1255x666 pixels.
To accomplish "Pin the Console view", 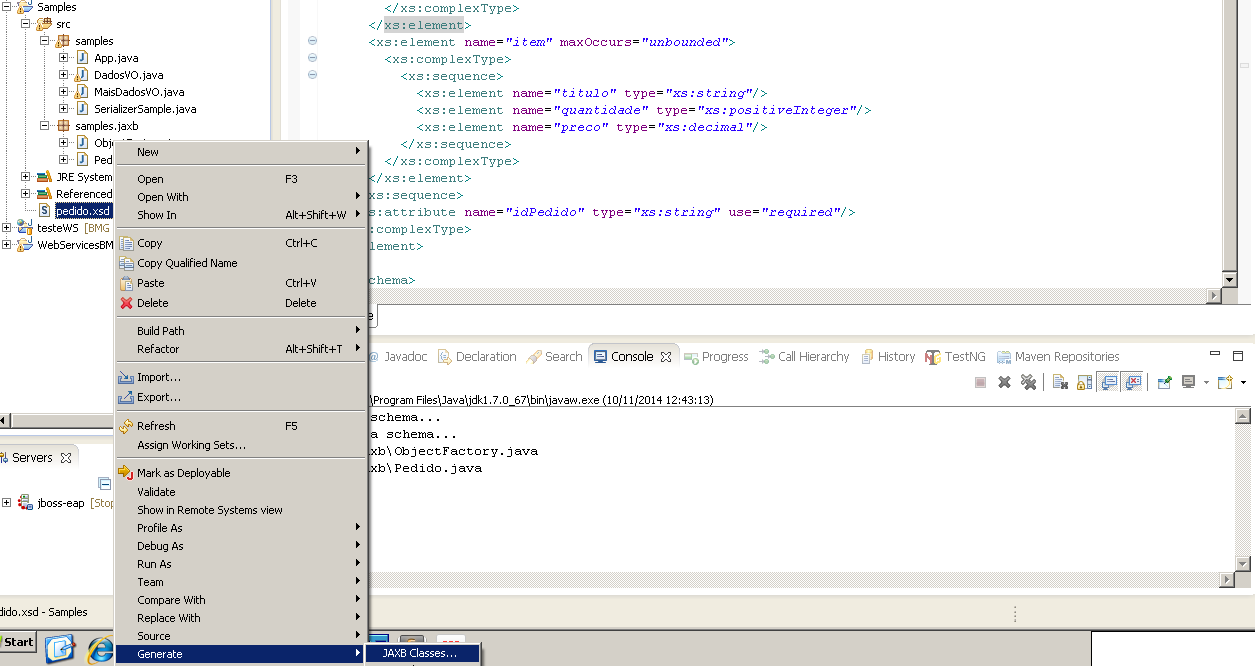I will (1163, 381).
